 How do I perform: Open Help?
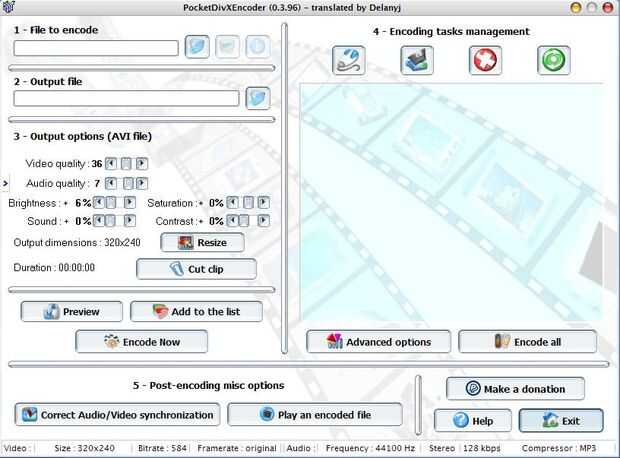pyautogui.click(x=473, y=420)
